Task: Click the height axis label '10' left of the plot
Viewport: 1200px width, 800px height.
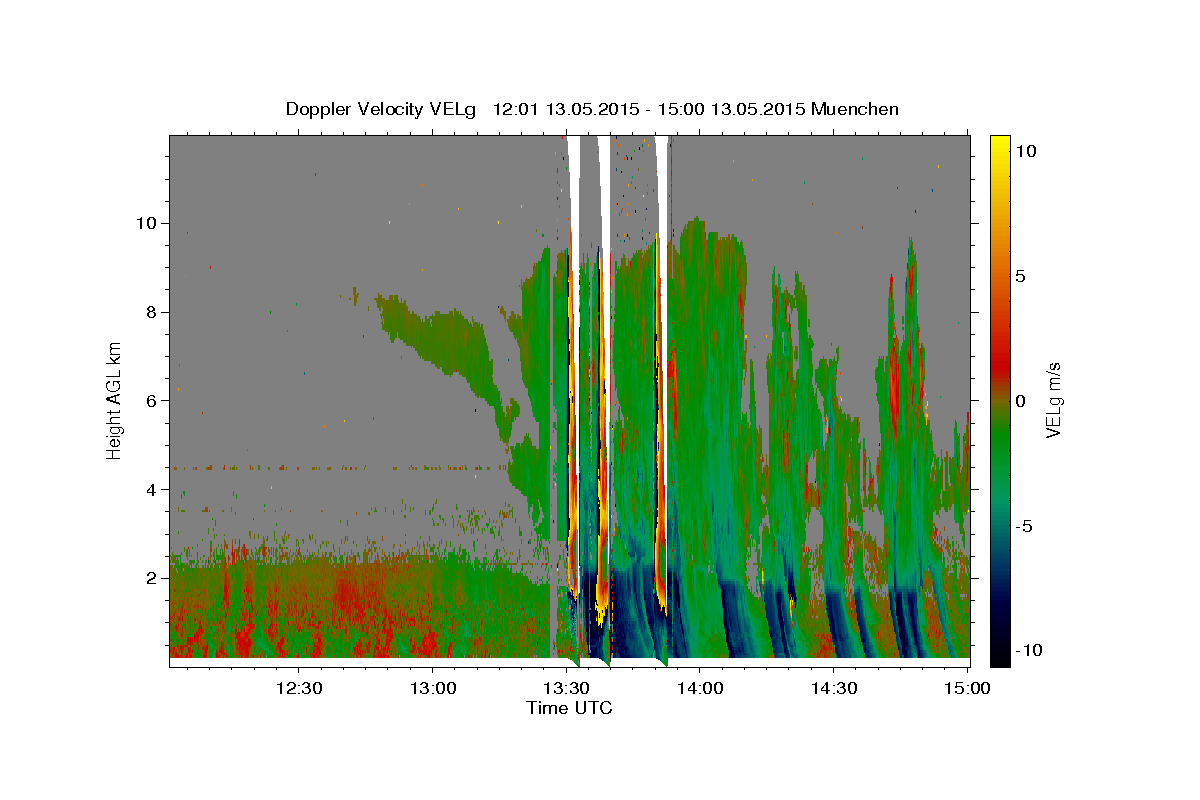Action: 146,222
